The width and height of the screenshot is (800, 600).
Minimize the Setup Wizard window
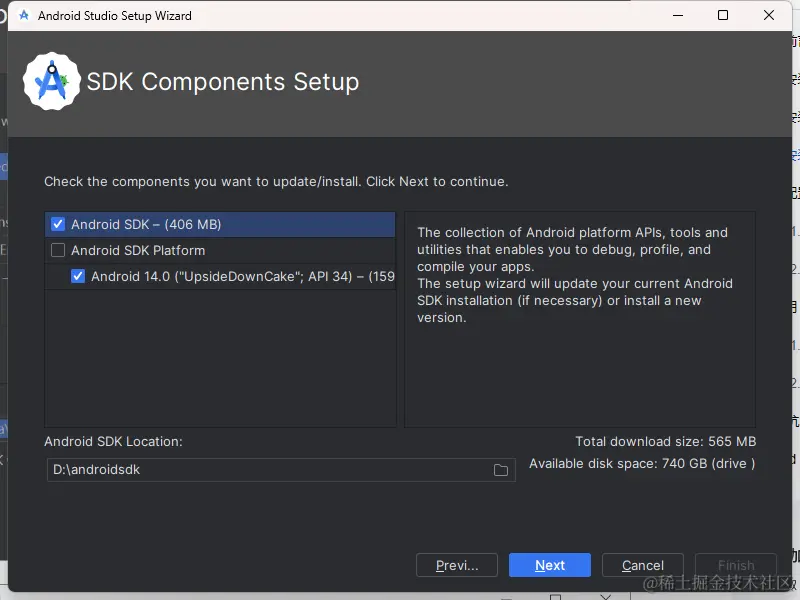677,16
